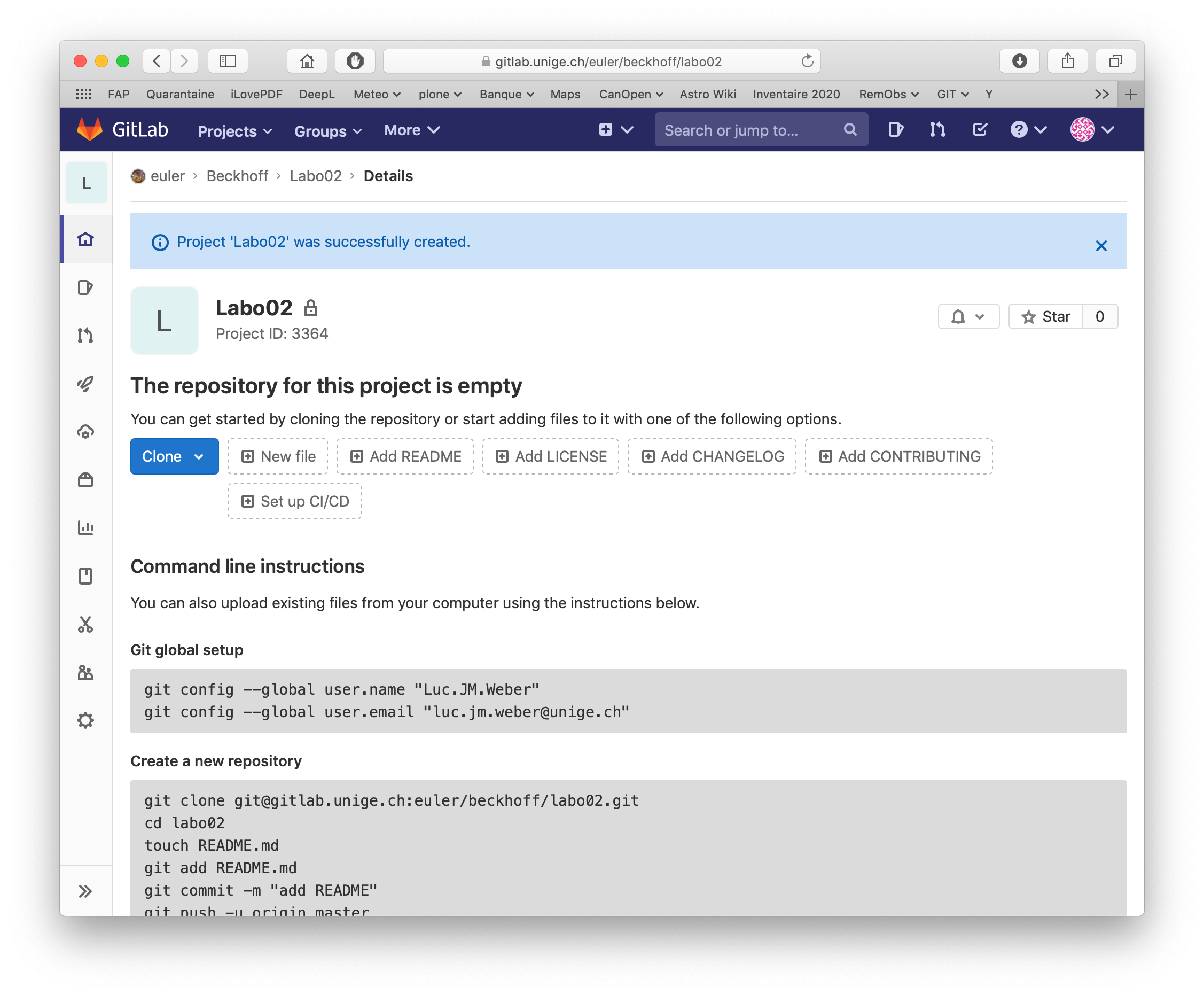This screenshot has height=995, width=1204.
Task: Open the Groups menu in navbar
Action: tap(327, 131)
